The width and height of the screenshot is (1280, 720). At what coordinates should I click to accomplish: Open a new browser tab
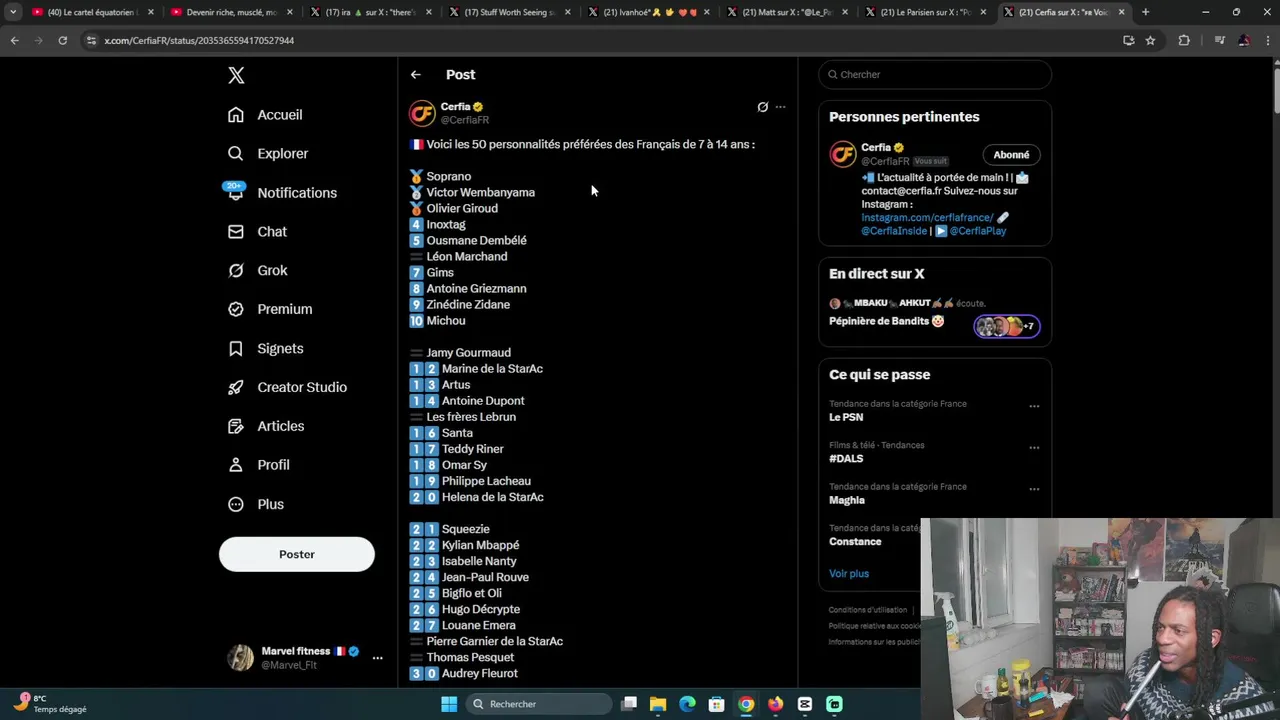click(1146, 12)
